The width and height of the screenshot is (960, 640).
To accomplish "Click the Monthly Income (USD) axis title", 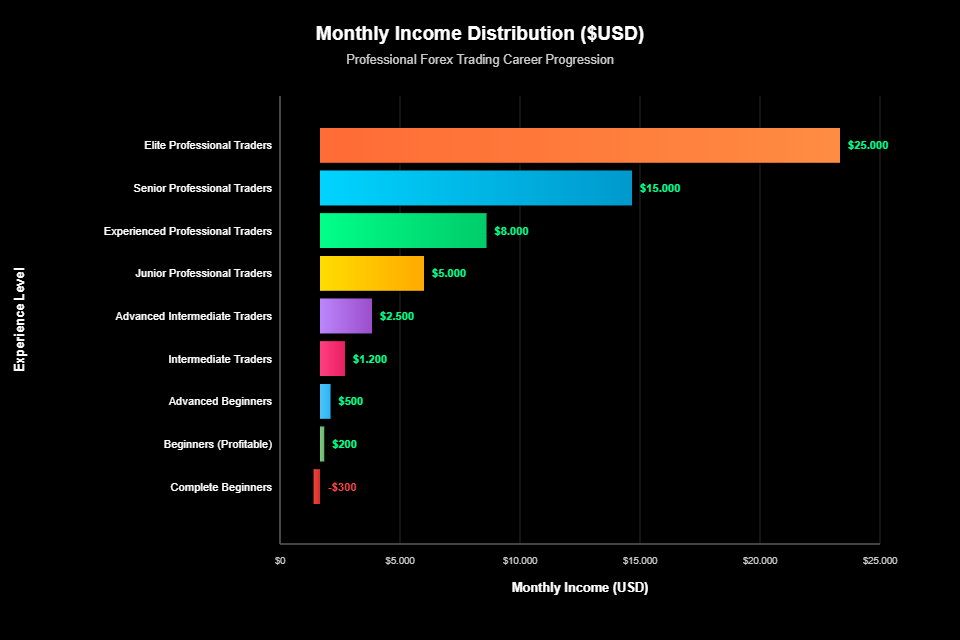I will pyautogui.click(x=580, y=588).
